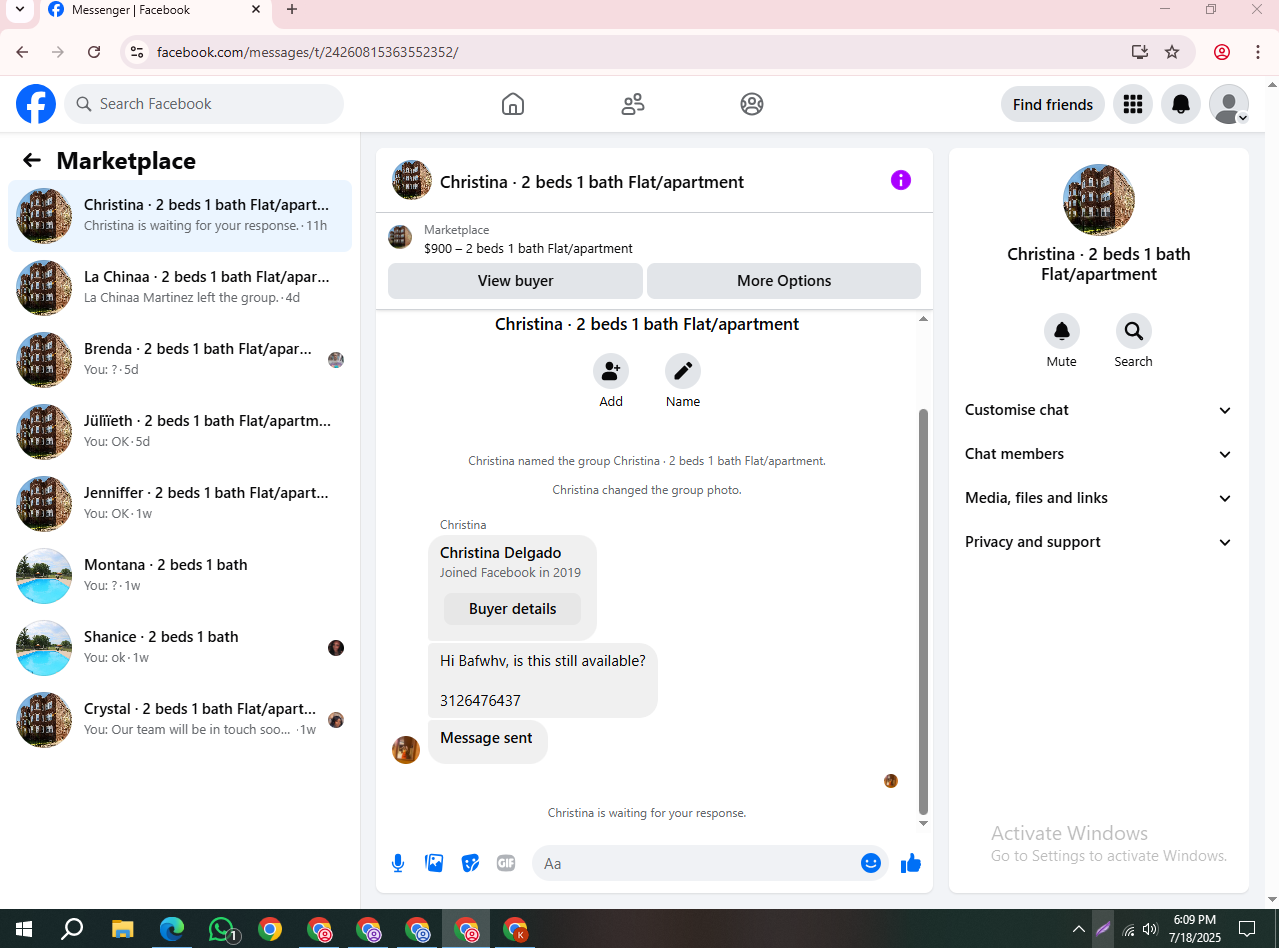Open the Chrome profile icon

pos(1222,52)
